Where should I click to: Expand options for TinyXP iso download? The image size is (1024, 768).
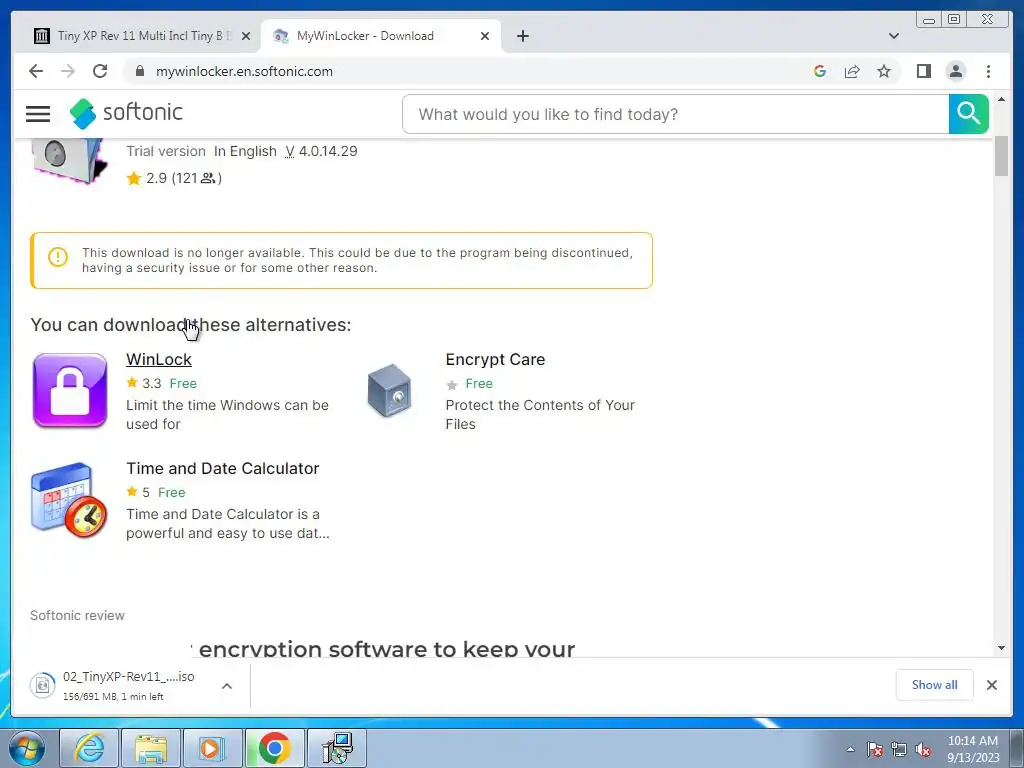pyautogui.click(x=227, y=686)
